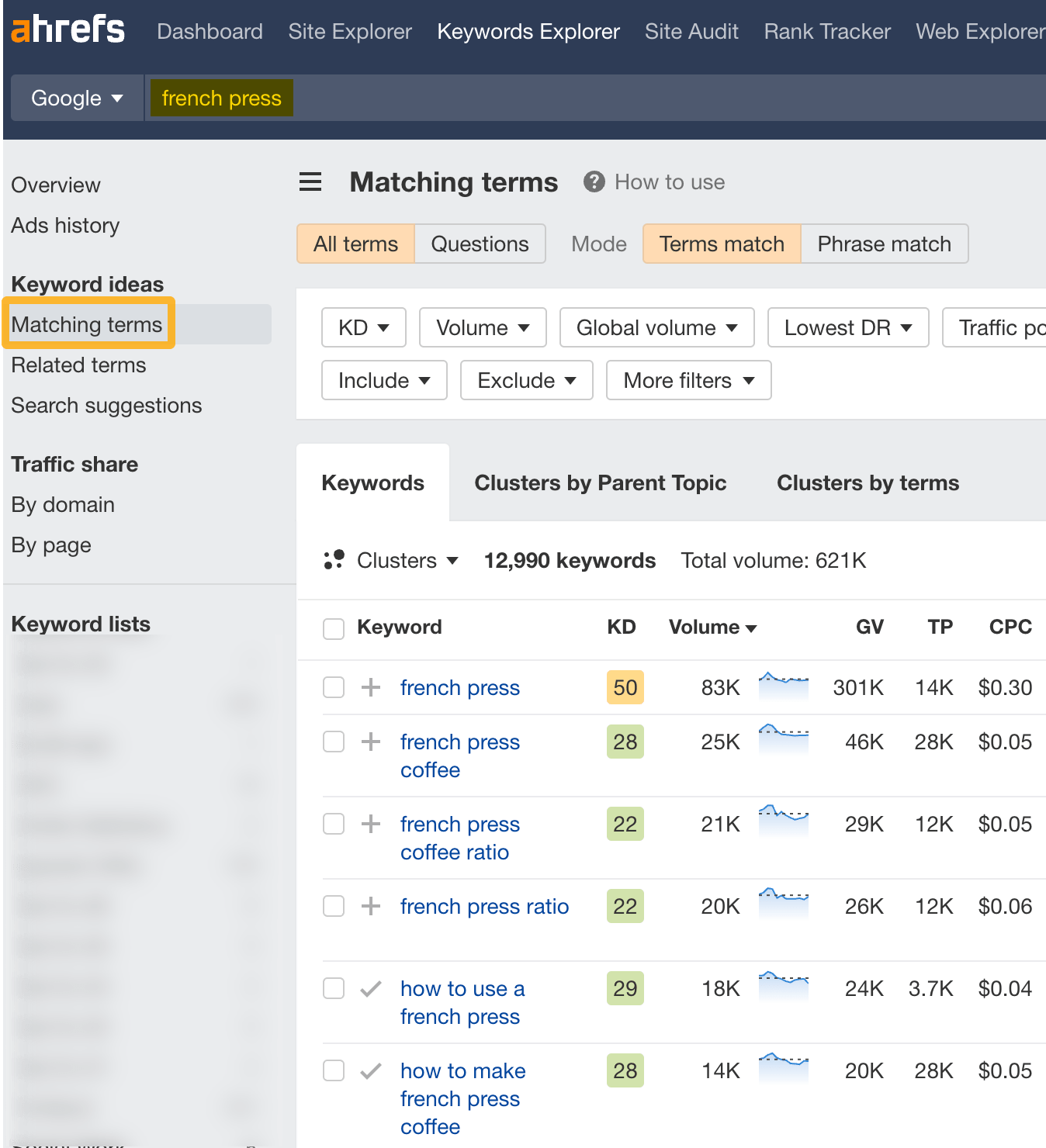Switch to the Clusters by Parent Topic tab
Image resolution: width=1046 pixels, height=1148 pixels.
click(600, 482)
